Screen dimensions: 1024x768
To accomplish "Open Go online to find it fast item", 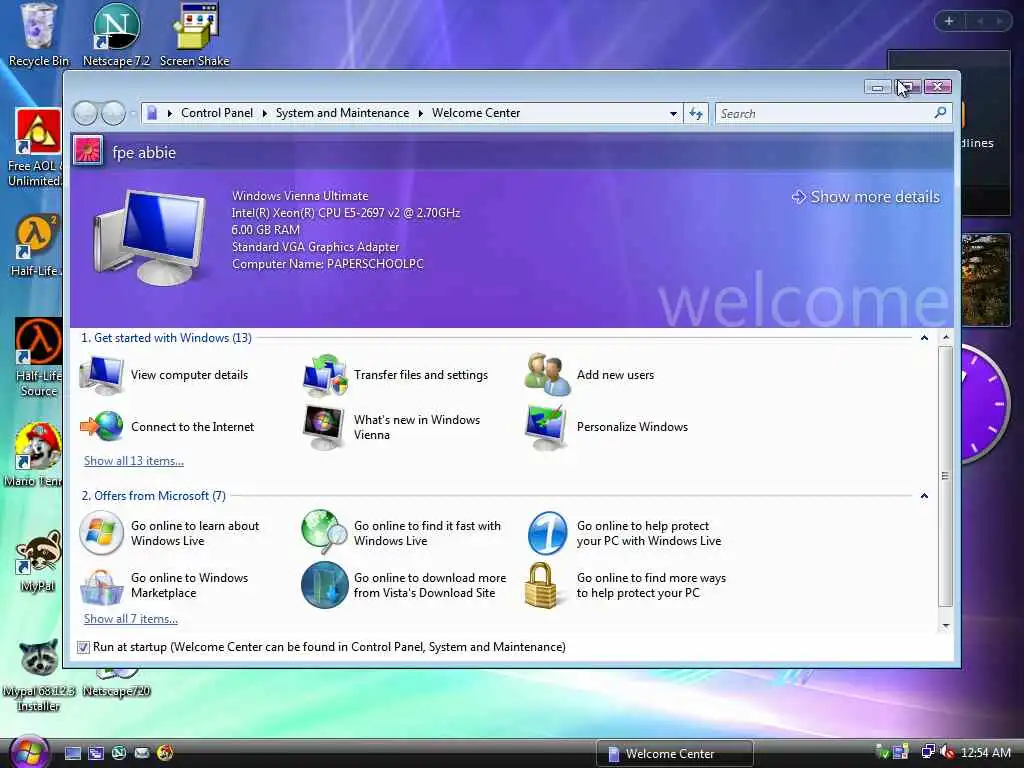I will (401, 533).
